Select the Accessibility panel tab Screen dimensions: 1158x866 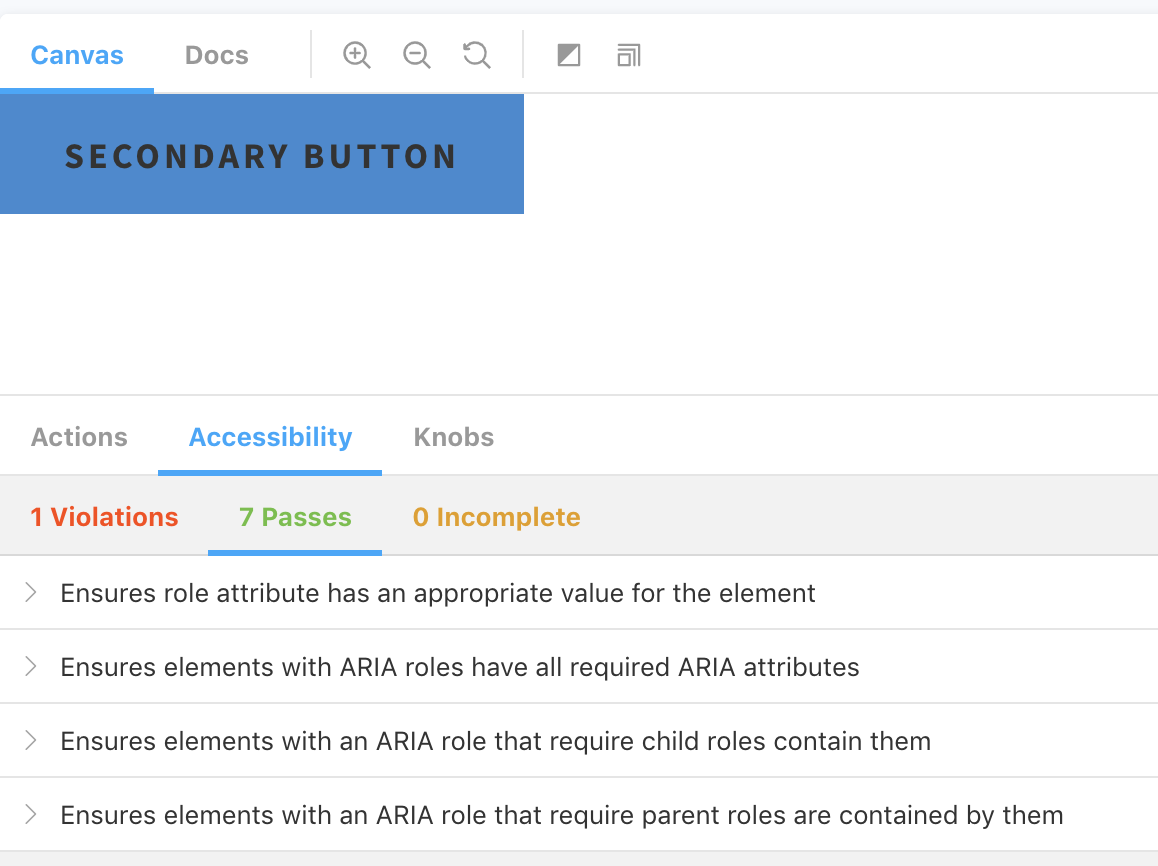[270, 437]
